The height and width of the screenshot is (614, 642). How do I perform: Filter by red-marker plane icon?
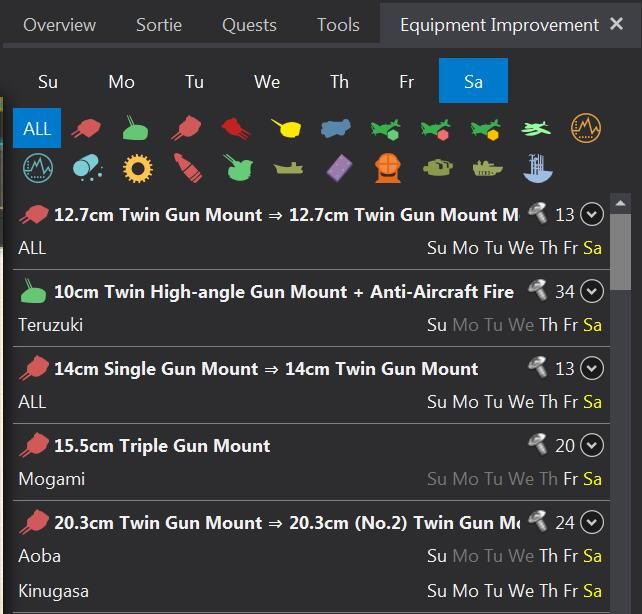tap(436, 129)
